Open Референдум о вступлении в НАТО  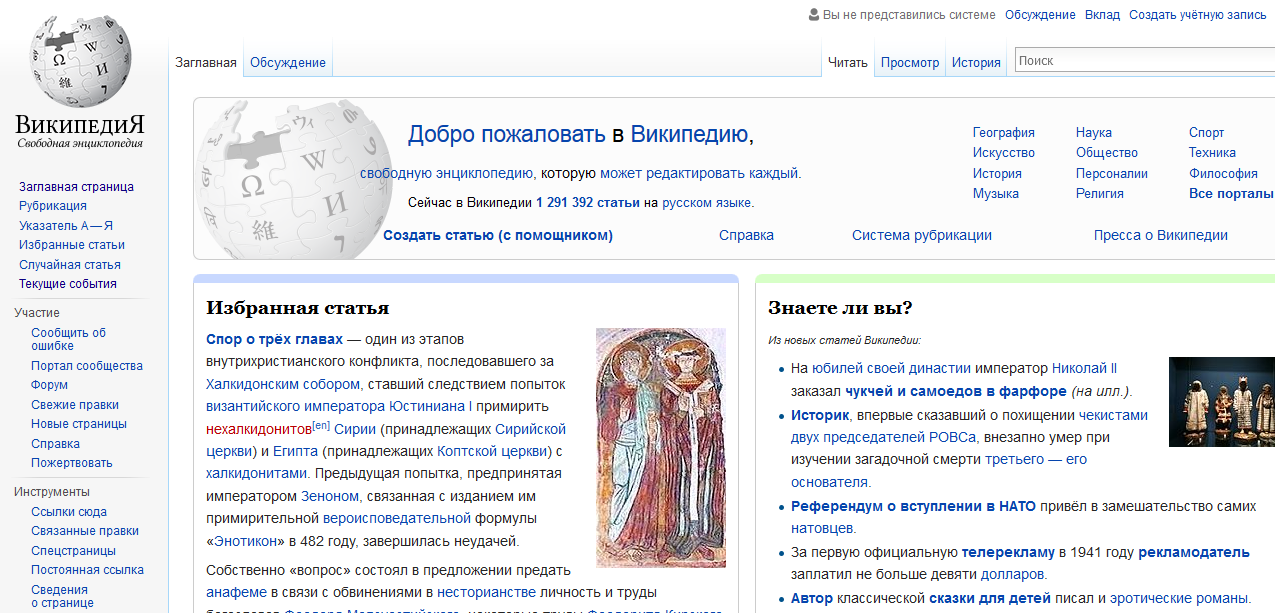[913, 506]
